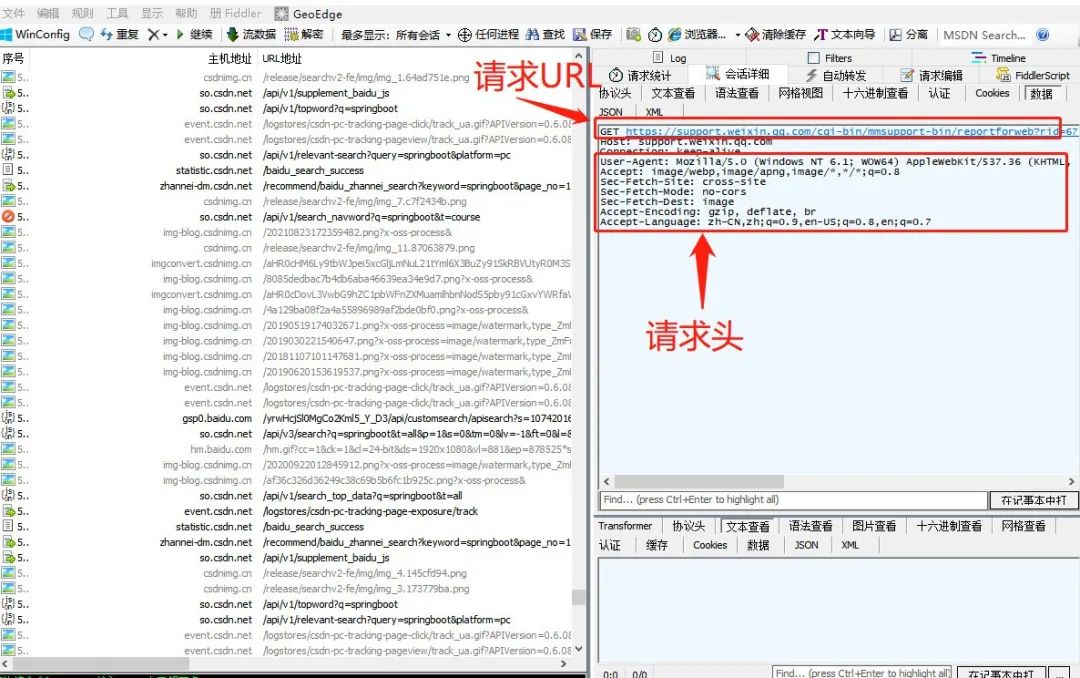Click the 重复 replay button
The height and width of the screenshot is (678, 1080).
[x=119, y=34]
